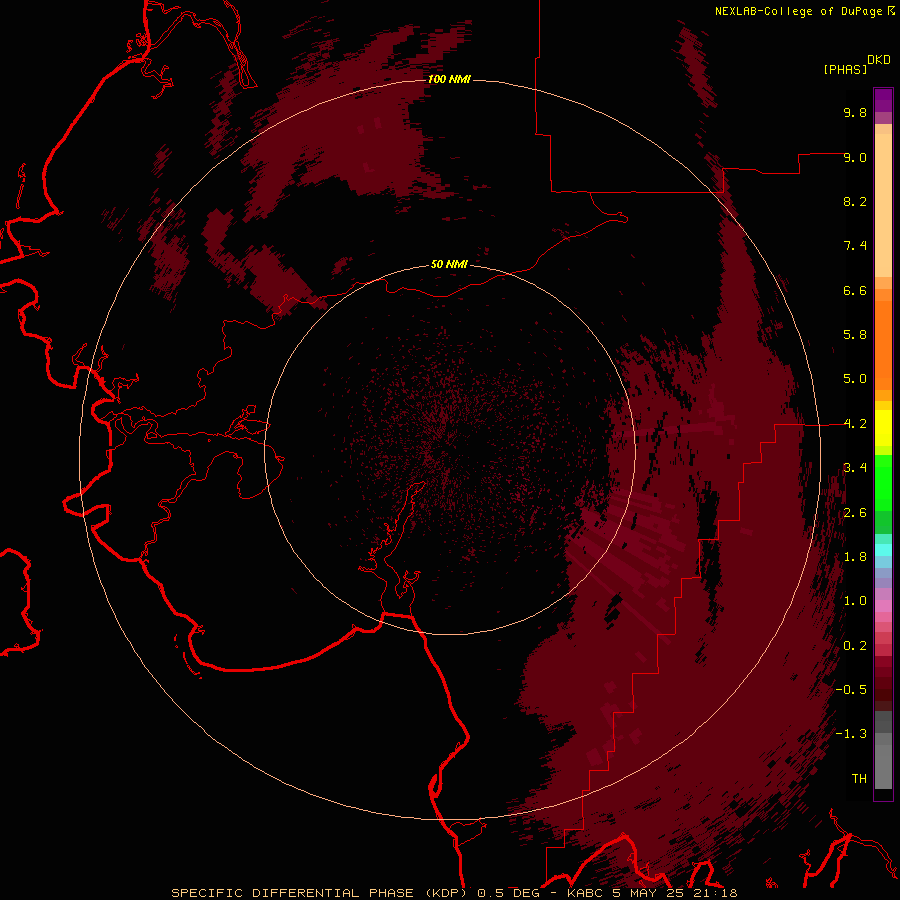
Task: Click the 1.8 value on the color scale
Action: point(855,557)
